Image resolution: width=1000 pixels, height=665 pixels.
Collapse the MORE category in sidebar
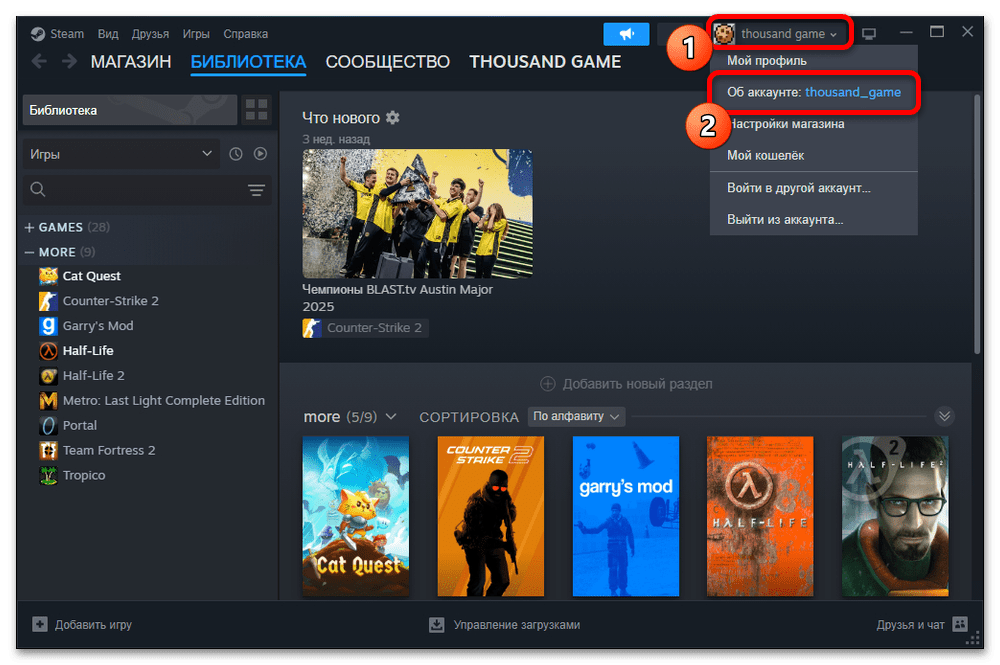tap(29, 252)
